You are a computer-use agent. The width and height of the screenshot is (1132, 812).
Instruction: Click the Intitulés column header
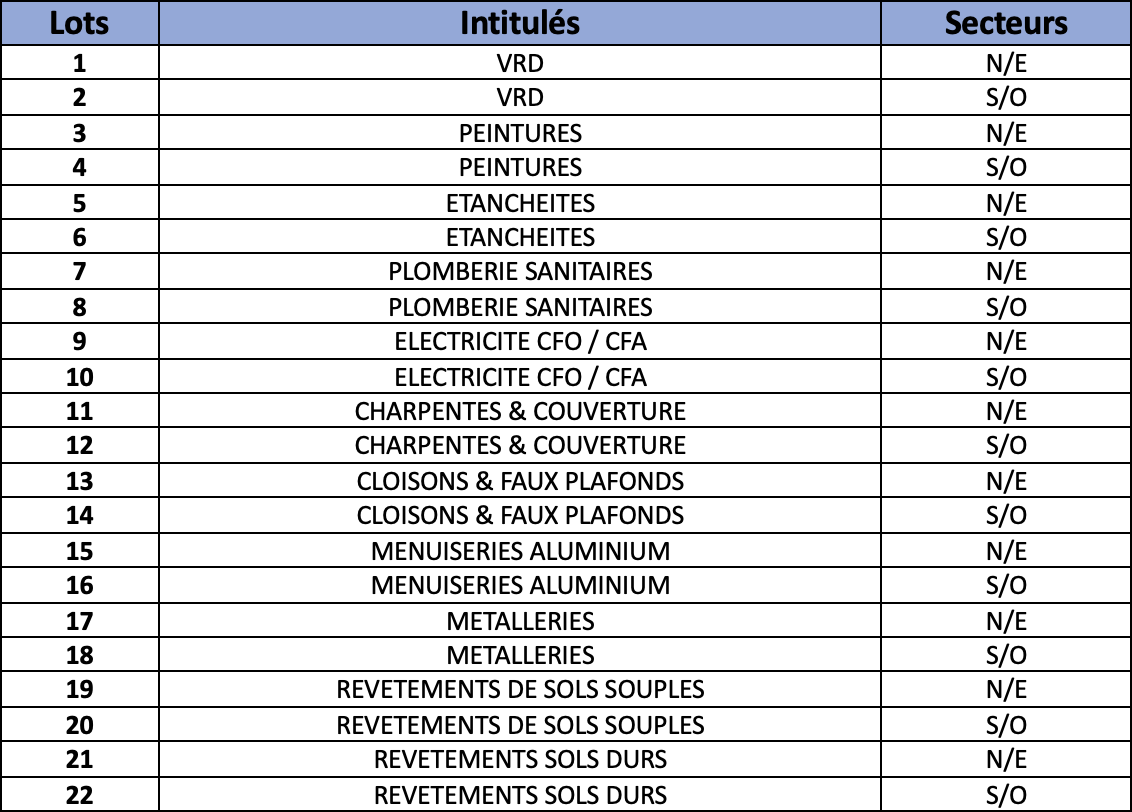click(x=520, y=23)
